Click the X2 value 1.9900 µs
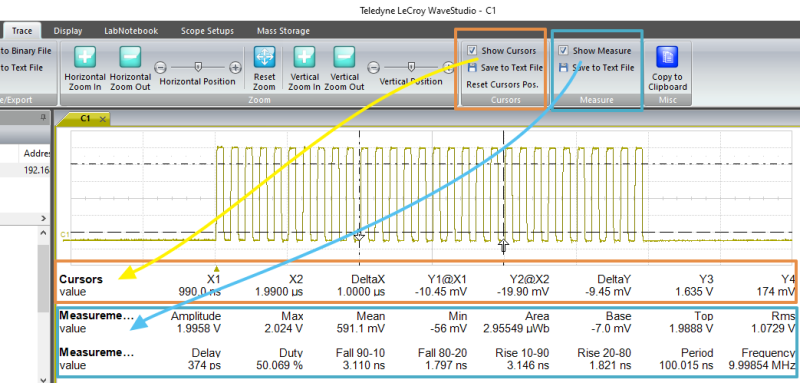The height and width of the screenshot is (383, 800). [279, 292]
